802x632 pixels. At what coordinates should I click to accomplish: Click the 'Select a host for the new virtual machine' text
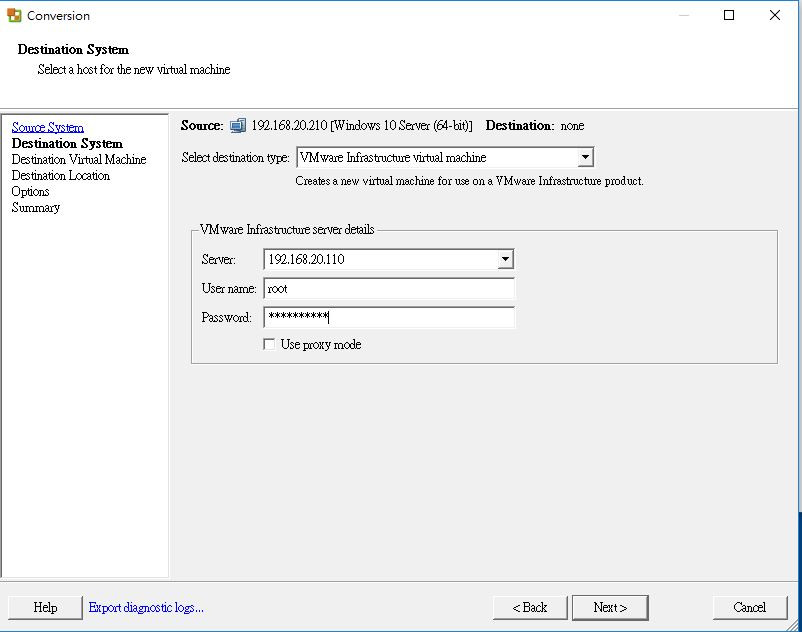coord(134,70)
